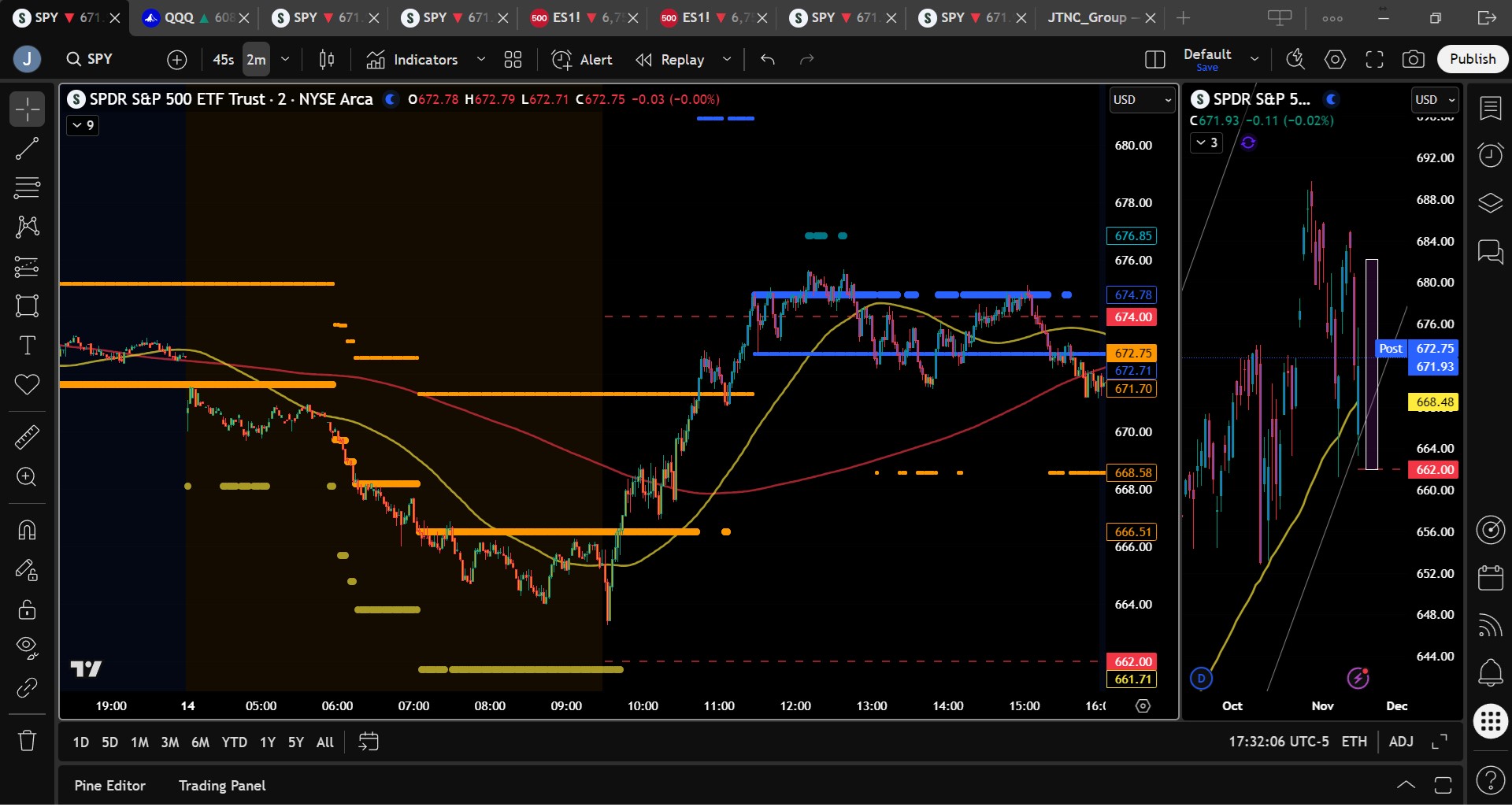Viewport: 1512px width, 807px height.
Task: Toggle ADJ dividend adjustment
Action: [x=1401, y=742]
